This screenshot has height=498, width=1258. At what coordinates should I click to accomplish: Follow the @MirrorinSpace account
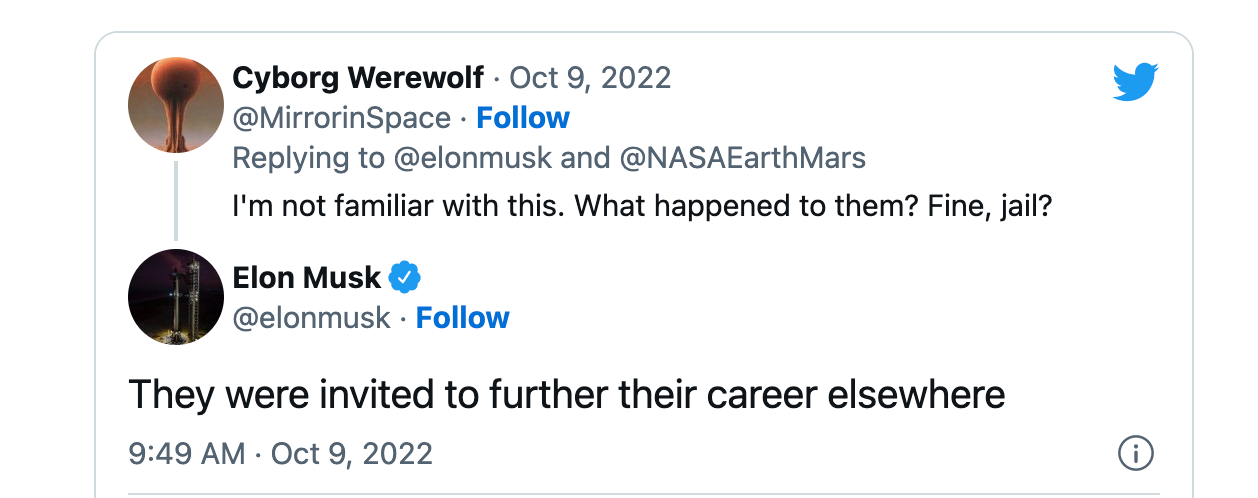(523, 118)
